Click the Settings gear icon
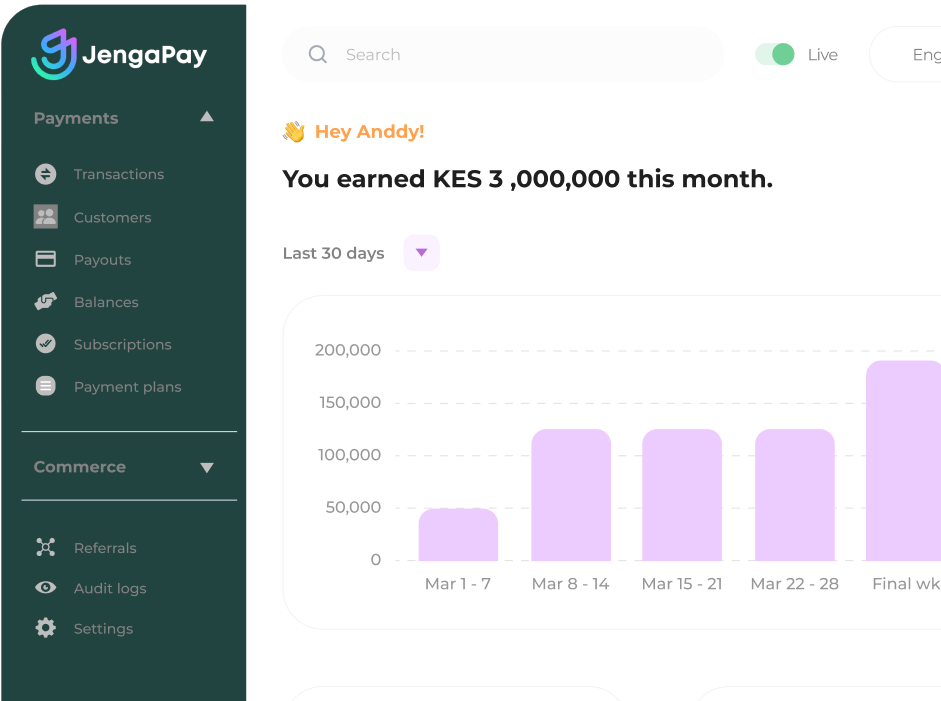The height and width of the screenshot is (701, 941). [x=46, y=628]
